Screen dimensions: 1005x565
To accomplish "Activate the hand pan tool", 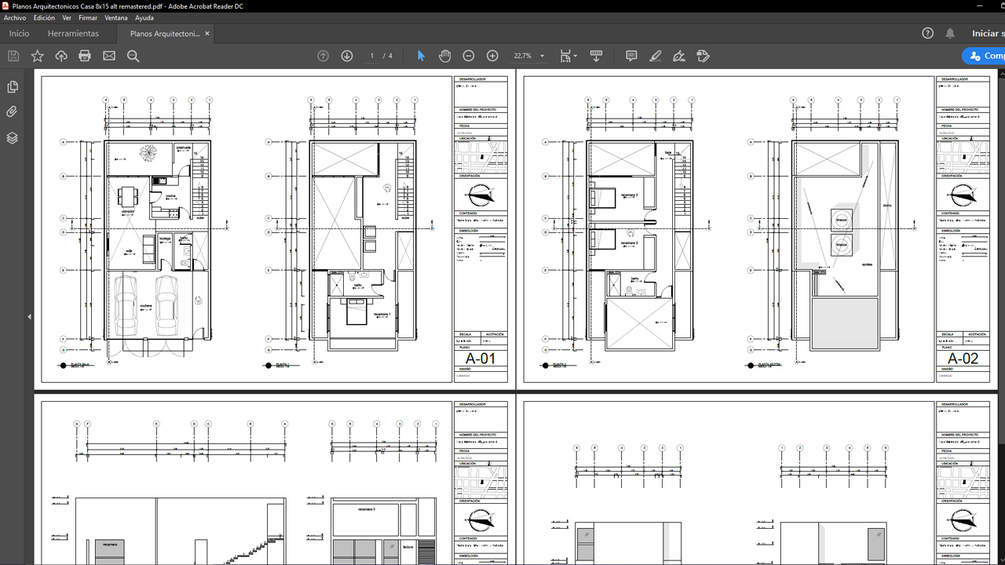I will tap(445, 56).
